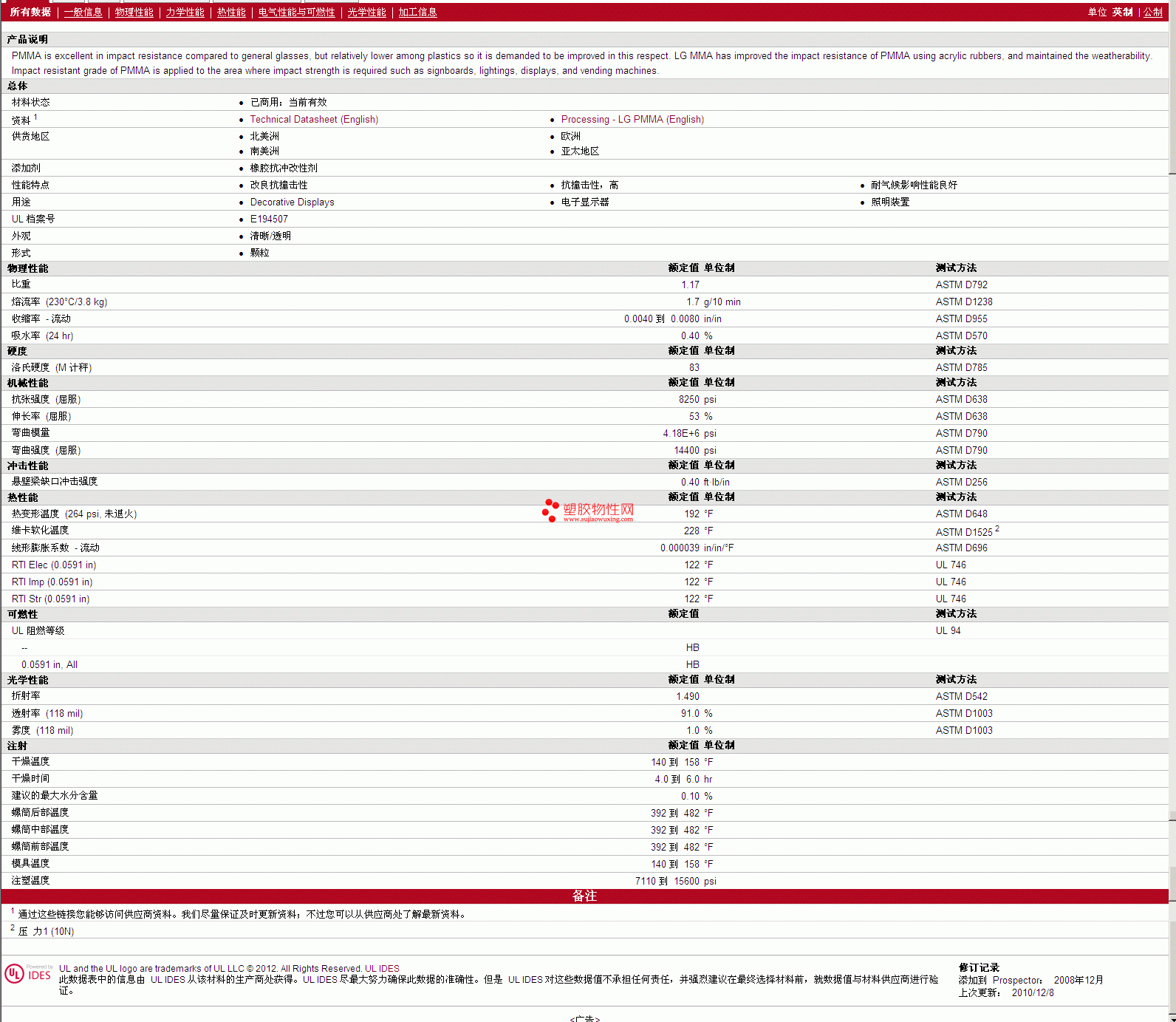1176x1022 pixels.
Task: Click the 修订记录 heading
Action: pos(979,968)
